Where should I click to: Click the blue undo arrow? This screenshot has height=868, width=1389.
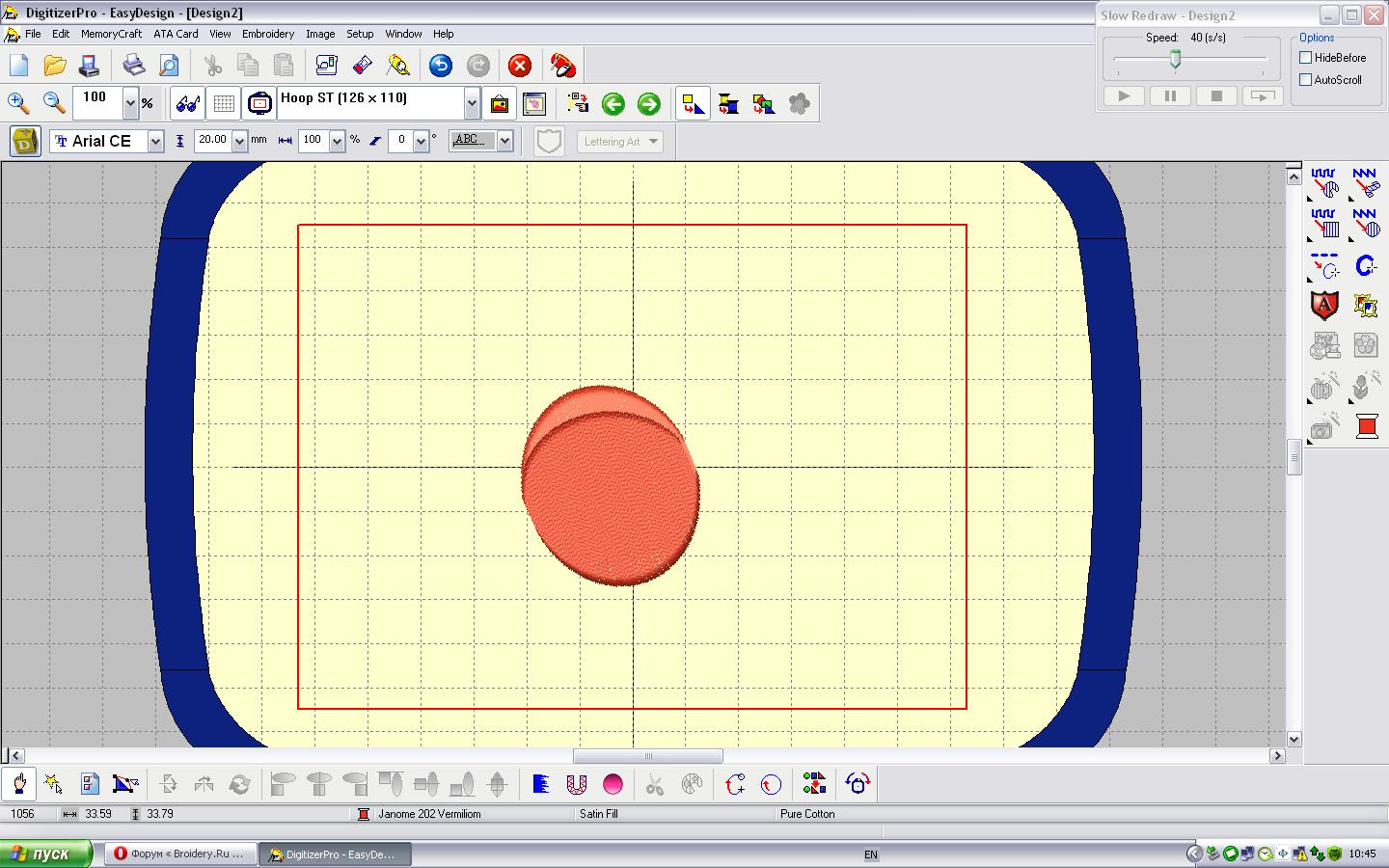coord(440,66)
